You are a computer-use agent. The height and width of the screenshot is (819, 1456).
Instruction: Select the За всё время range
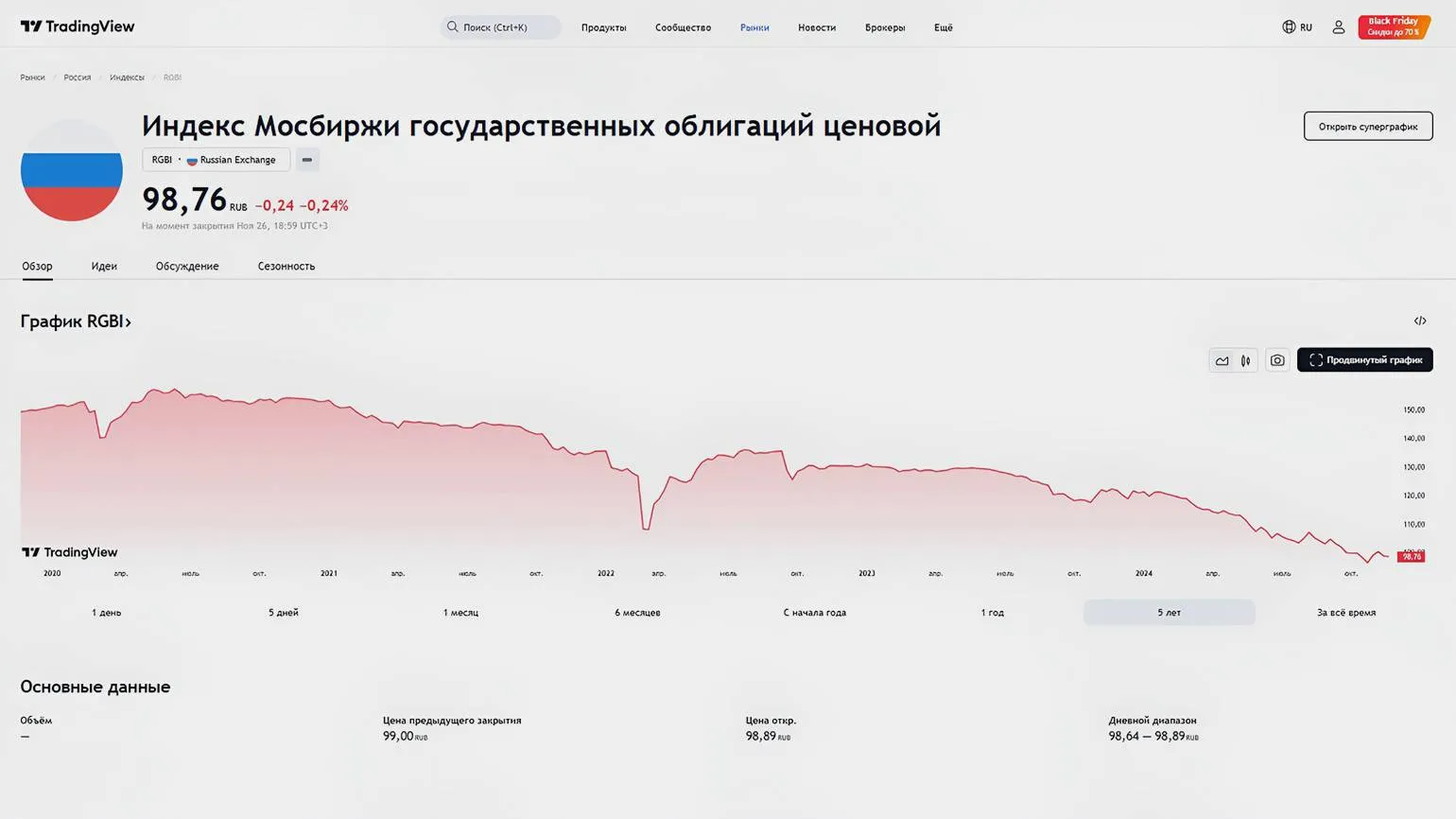1345,613
